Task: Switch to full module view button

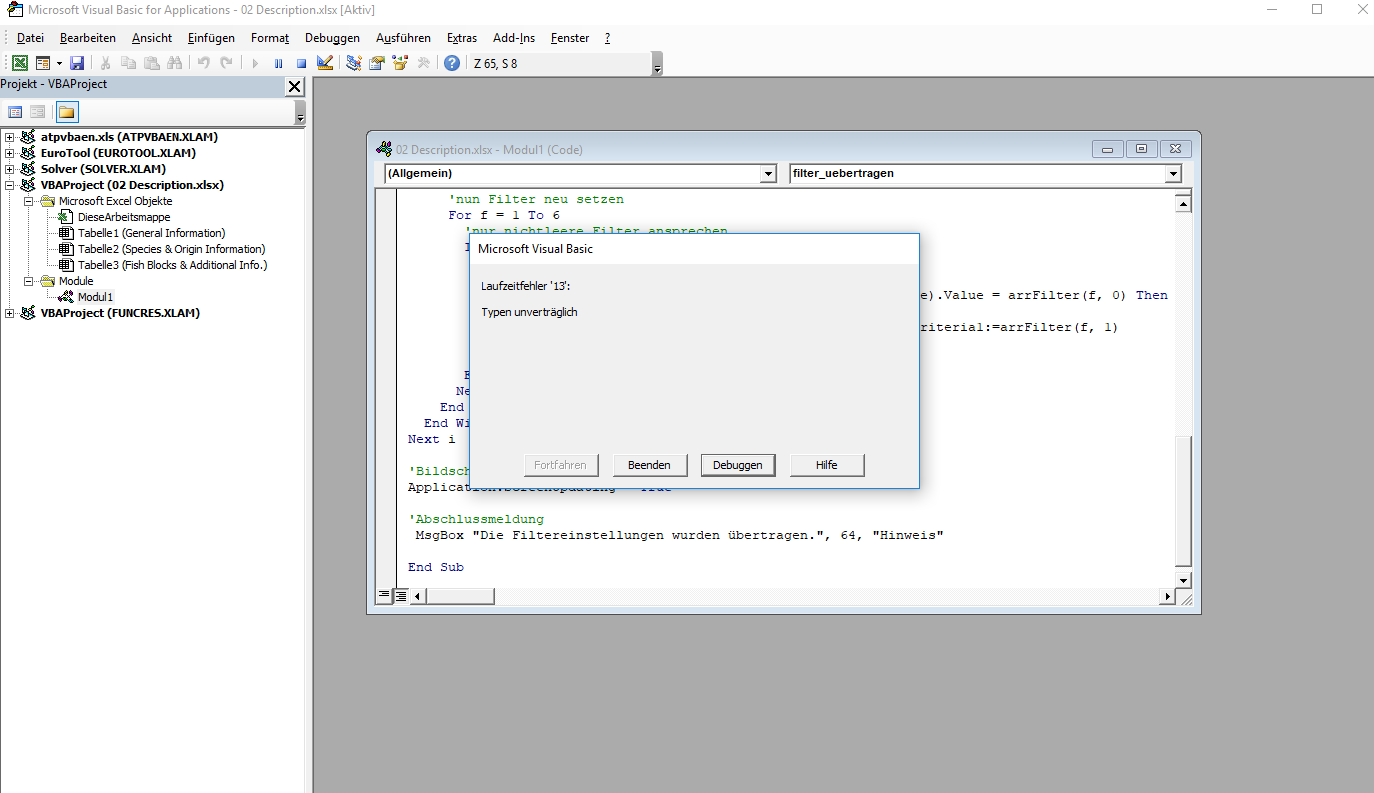Action: click(401, 596)
